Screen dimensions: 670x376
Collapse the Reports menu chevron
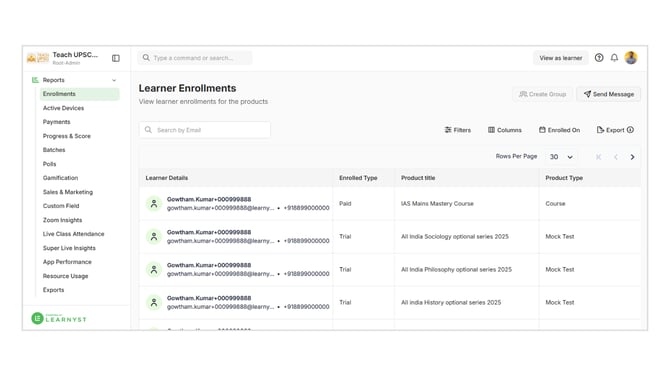pyautogui.click(x=114, y=80)
